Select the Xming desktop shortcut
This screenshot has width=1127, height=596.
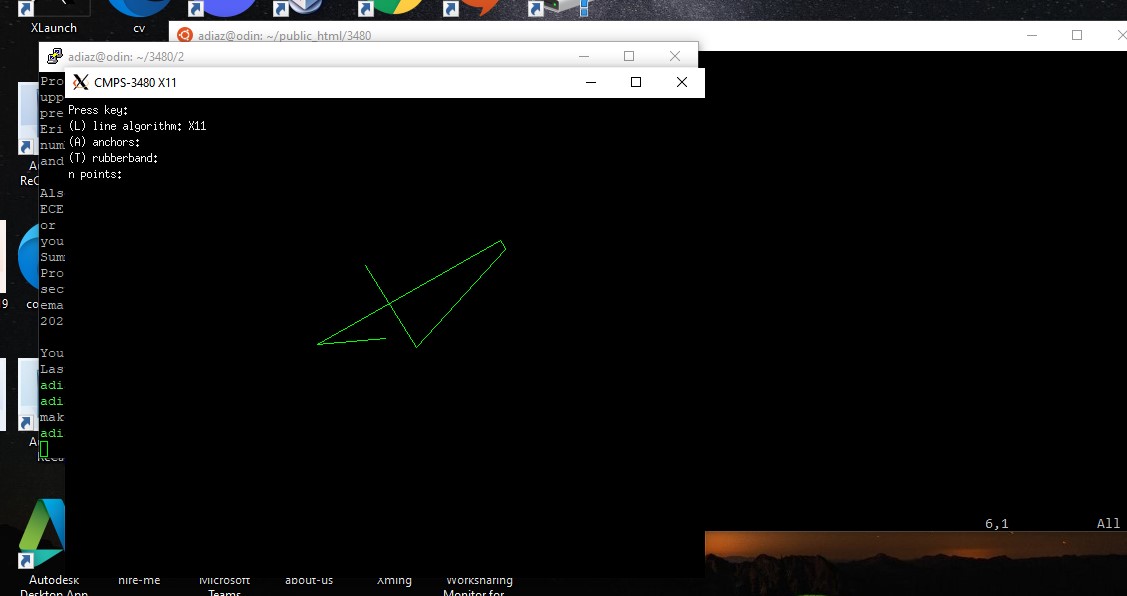(x=395, y=580)
